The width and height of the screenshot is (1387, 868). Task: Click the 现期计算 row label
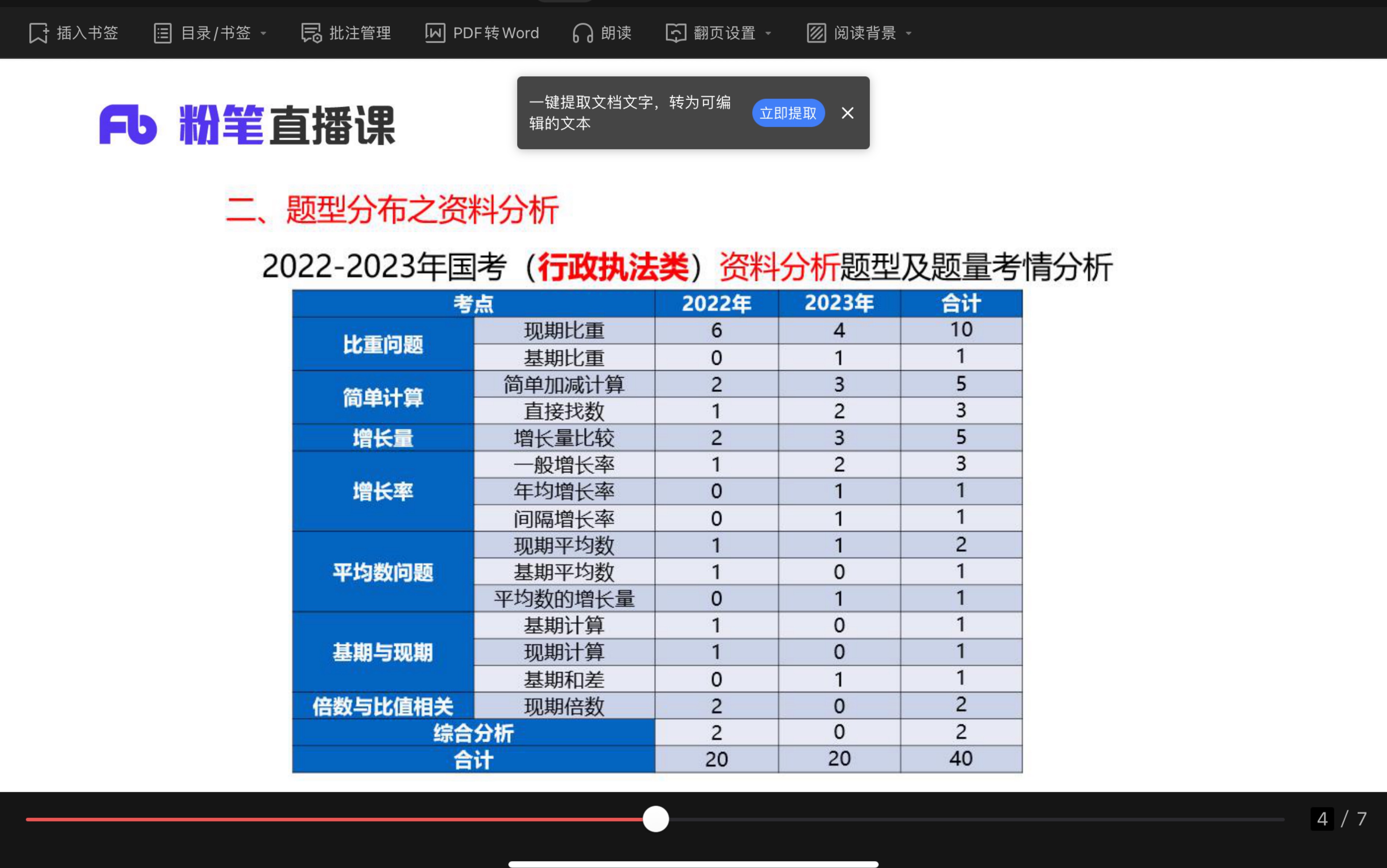coord(564,652)
